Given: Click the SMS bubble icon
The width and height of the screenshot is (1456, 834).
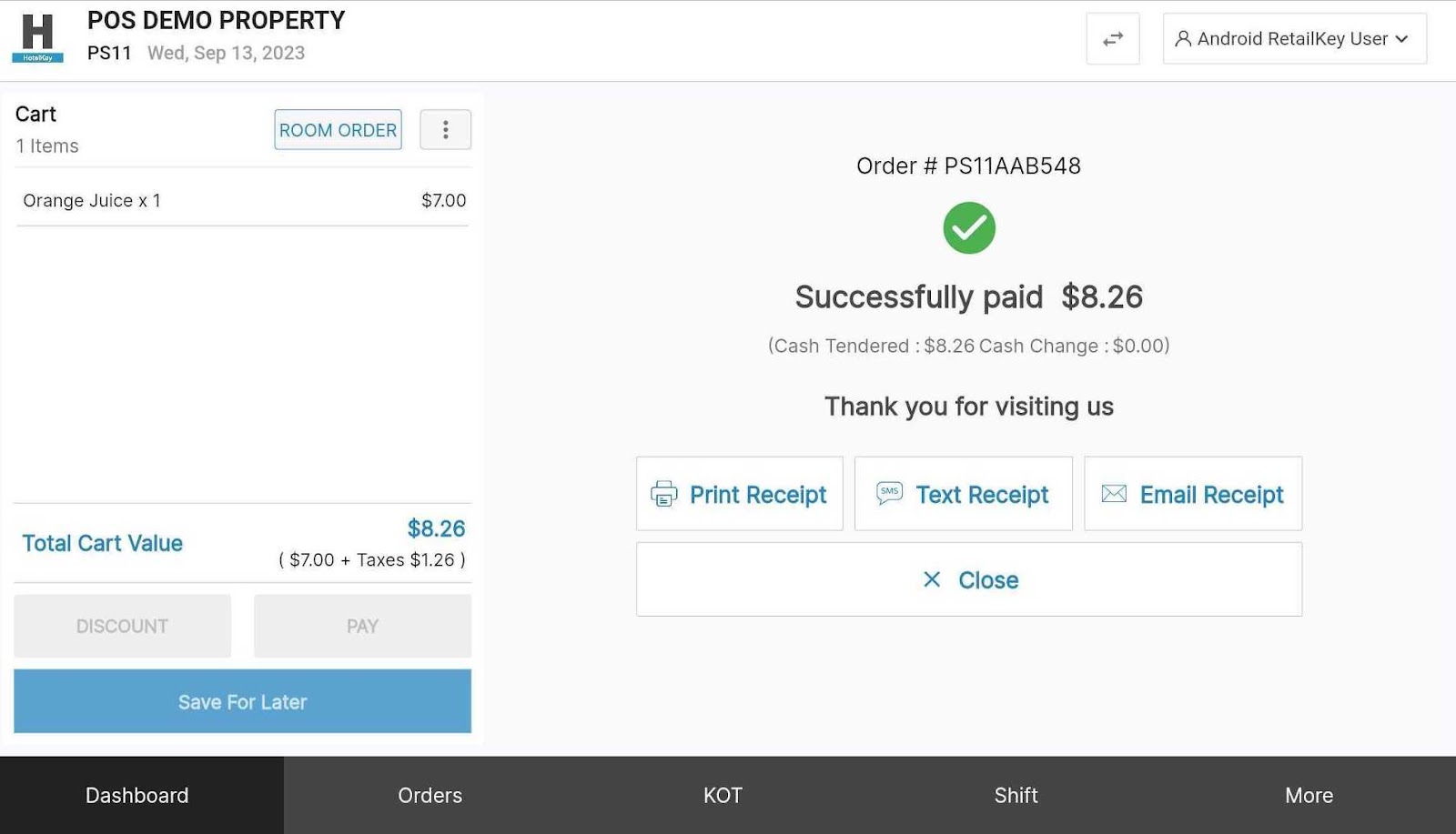Looking at the screenshot, I should pyautogui.click(x=889, y=493).
